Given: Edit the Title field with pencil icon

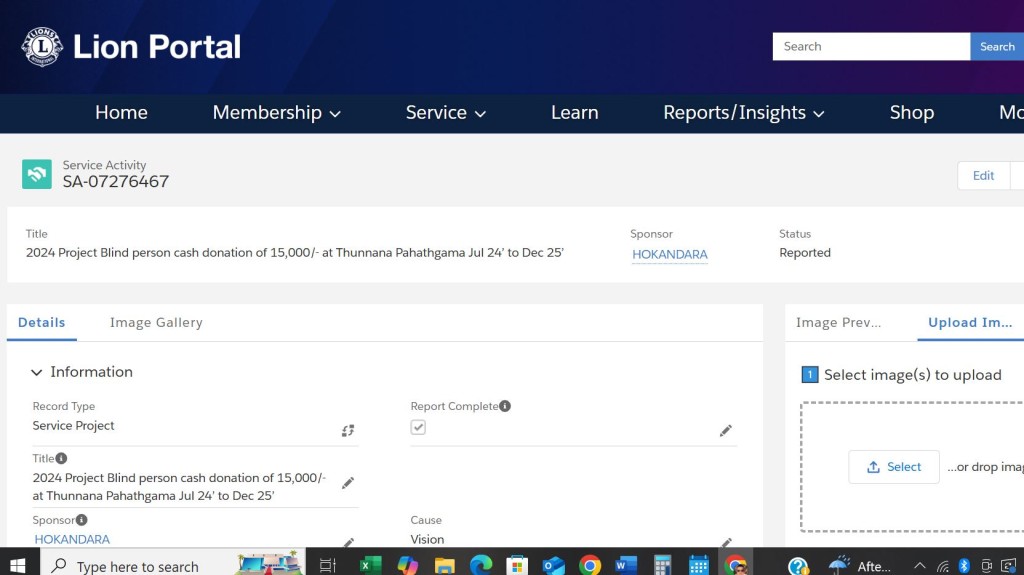Looking at the screenshot, I should coord(348,483).
